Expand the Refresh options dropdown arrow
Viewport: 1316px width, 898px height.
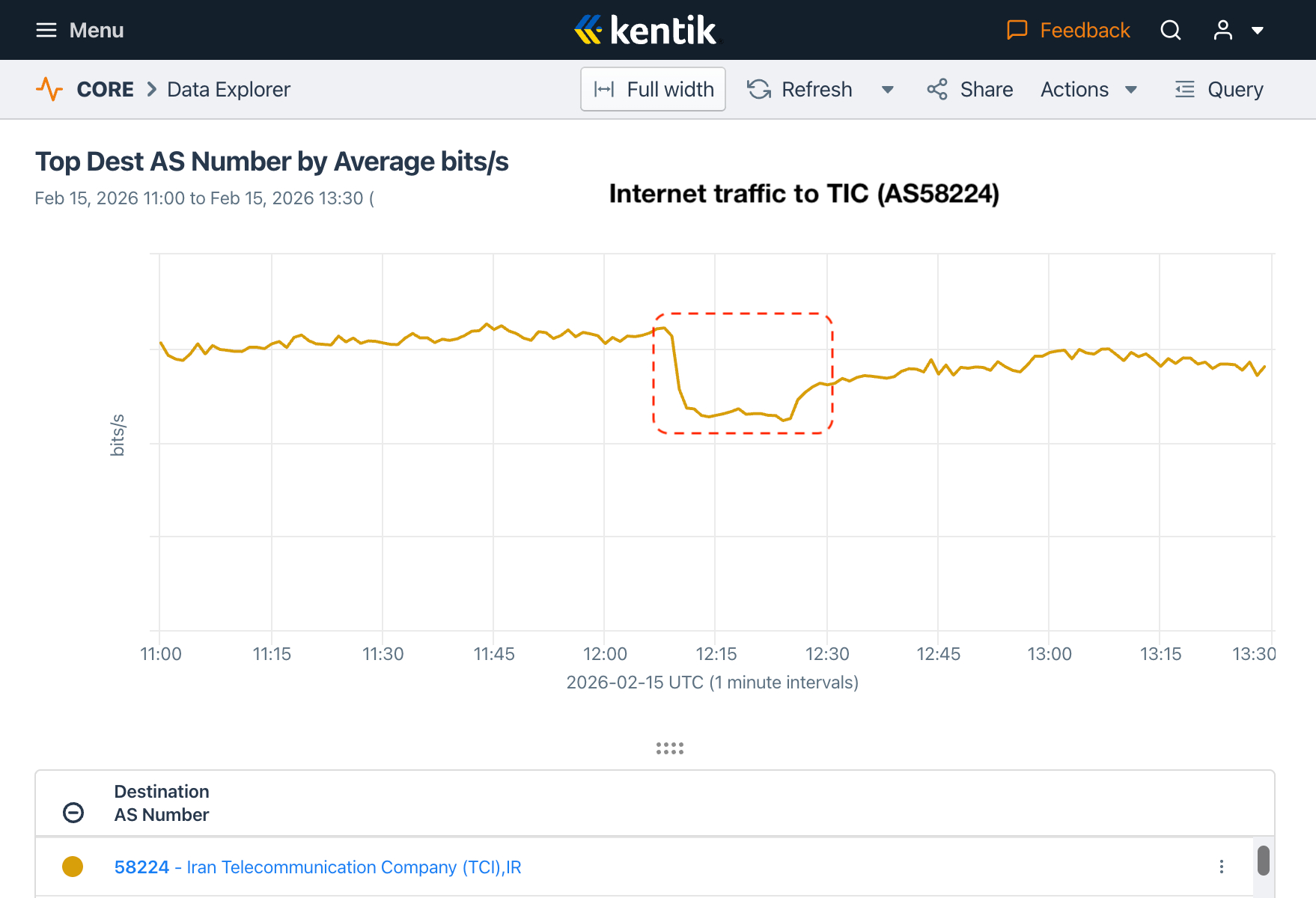[888, 90]
